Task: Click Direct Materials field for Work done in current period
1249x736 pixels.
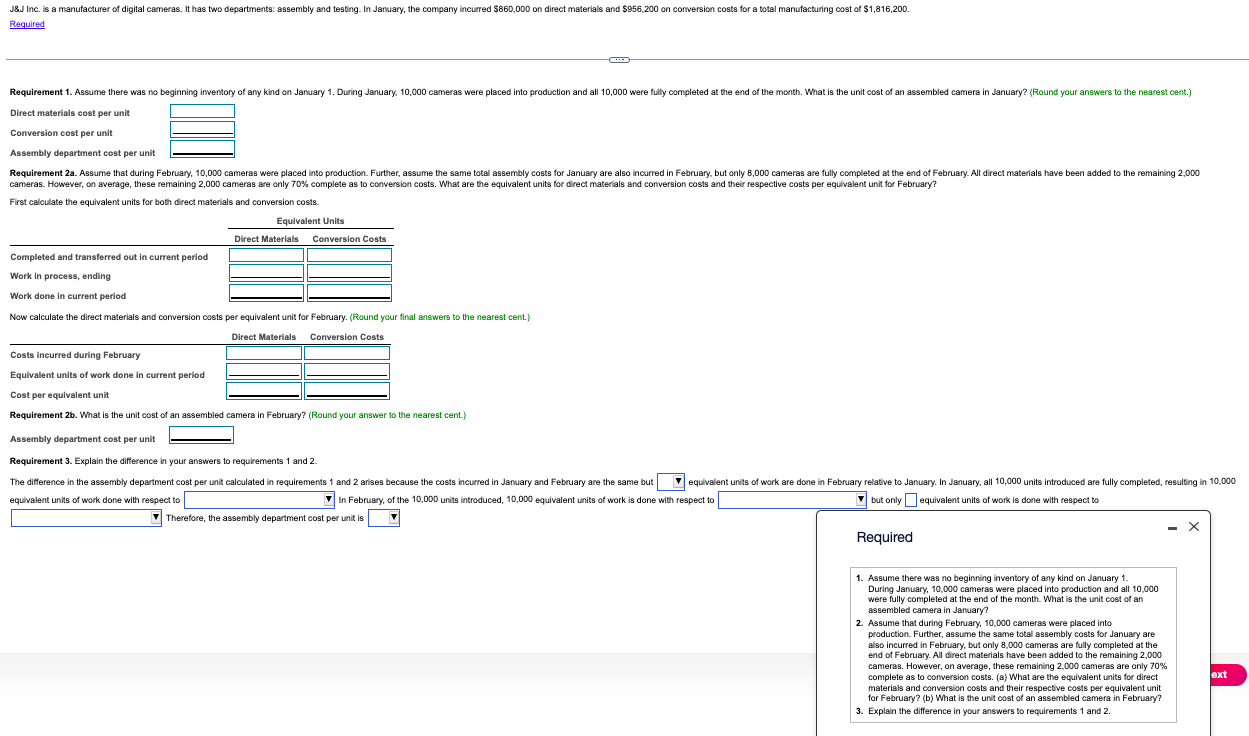Action: pos(266,293)
